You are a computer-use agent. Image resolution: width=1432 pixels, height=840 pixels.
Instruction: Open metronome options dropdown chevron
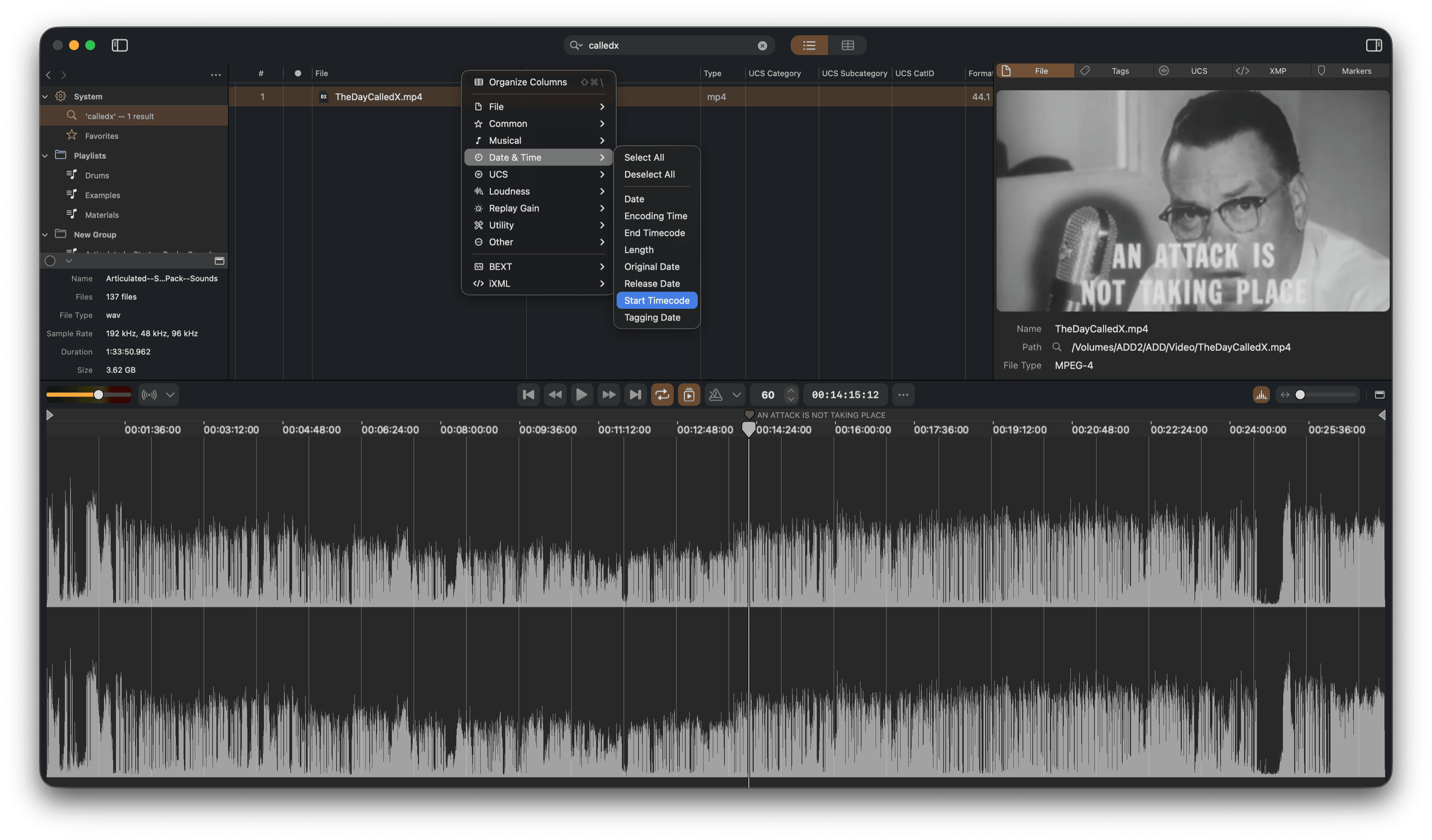point(737,395)
